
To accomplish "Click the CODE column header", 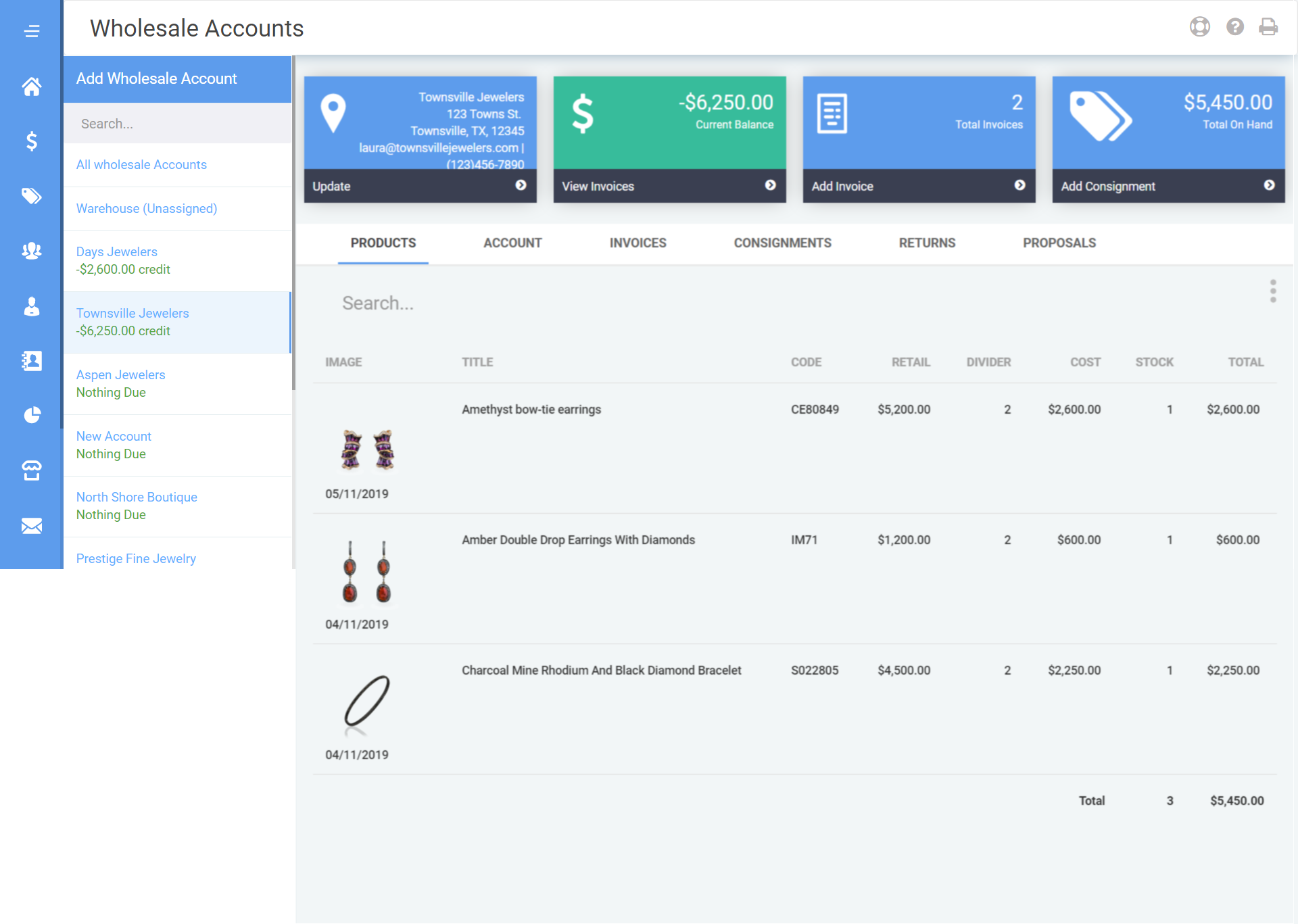I will pyautogui.click(x=807, y=362).
